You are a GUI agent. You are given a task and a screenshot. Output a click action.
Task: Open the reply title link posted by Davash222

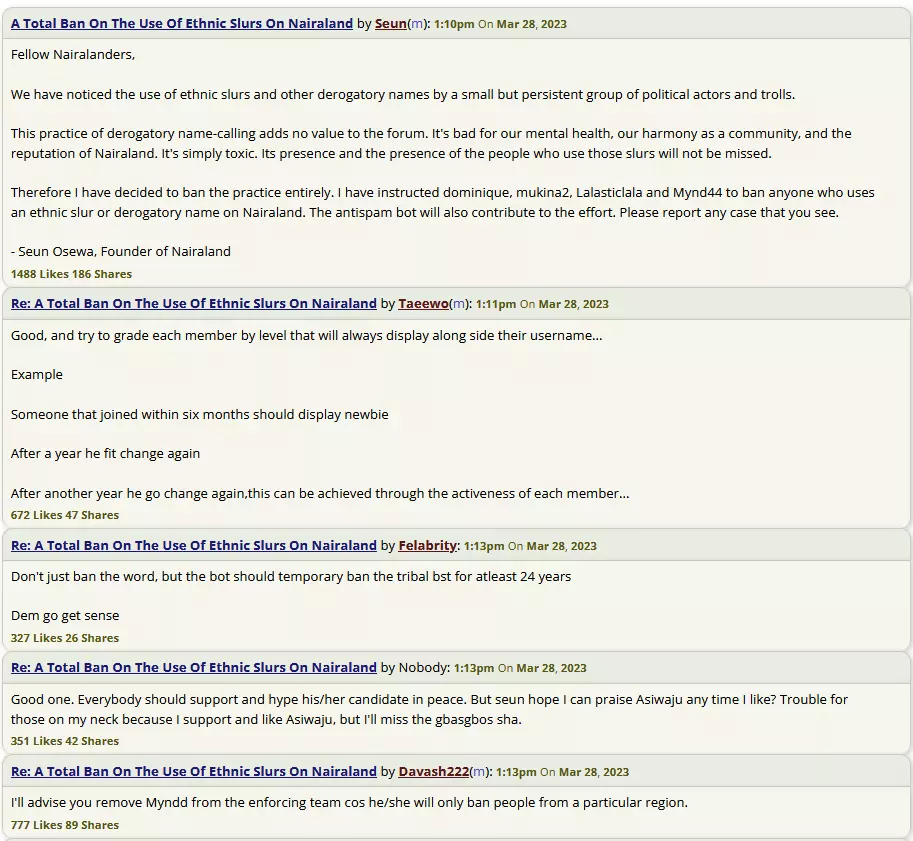coord(194,772)
